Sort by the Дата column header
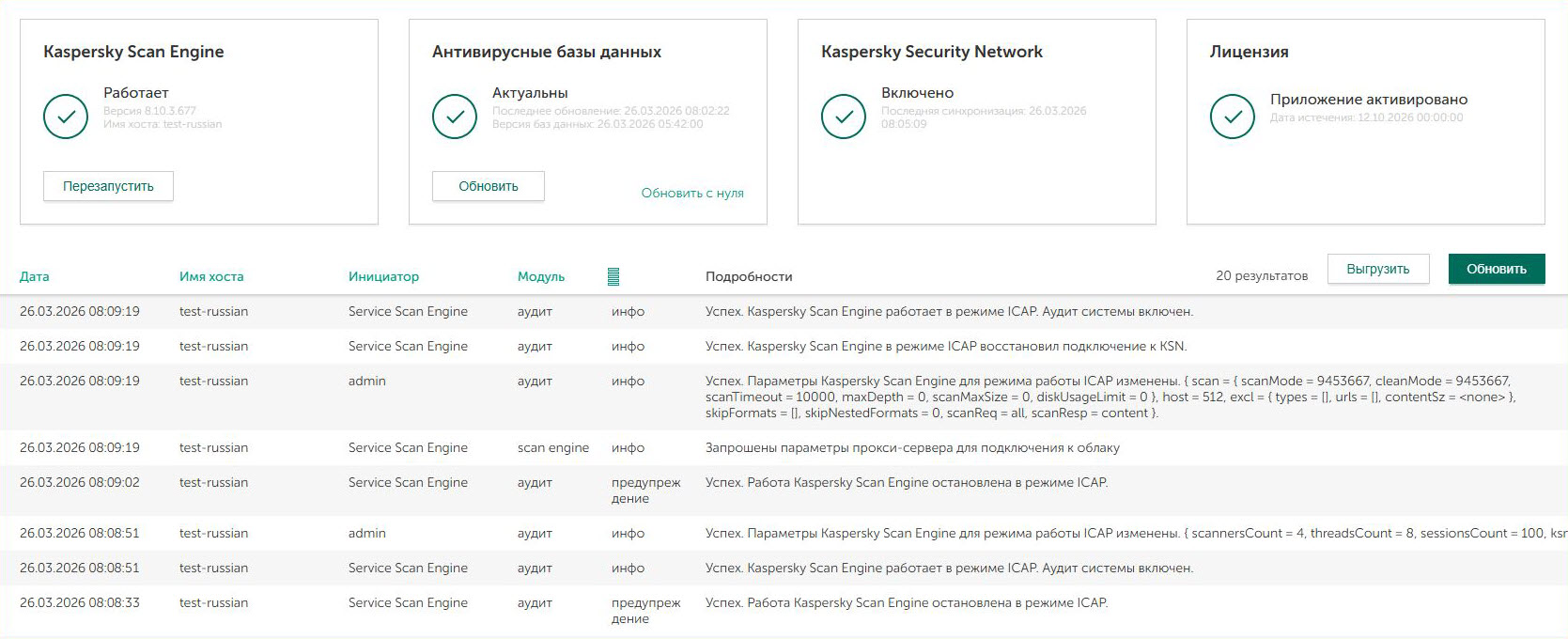The height and width of the screenshot is (639, 1568). [35, 276]
